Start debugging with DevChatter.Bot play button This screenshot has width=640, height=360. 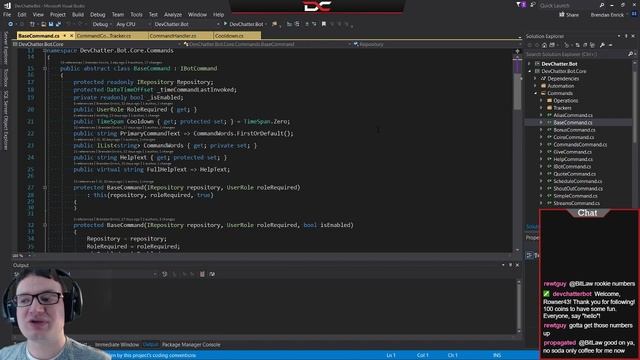(243, 24)
